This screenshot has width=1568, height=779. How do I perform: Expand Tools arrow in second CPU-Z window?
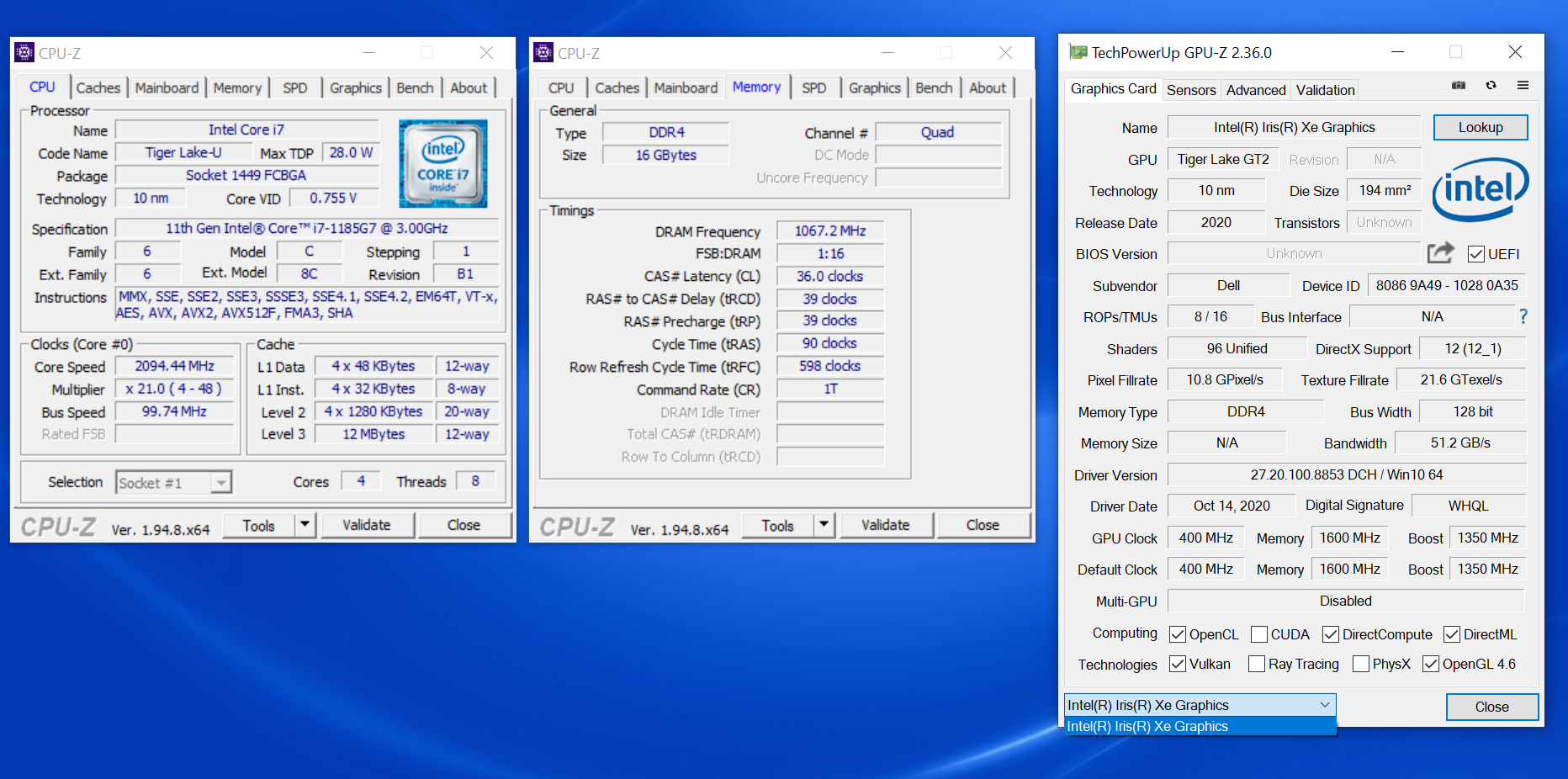(824, 525)
